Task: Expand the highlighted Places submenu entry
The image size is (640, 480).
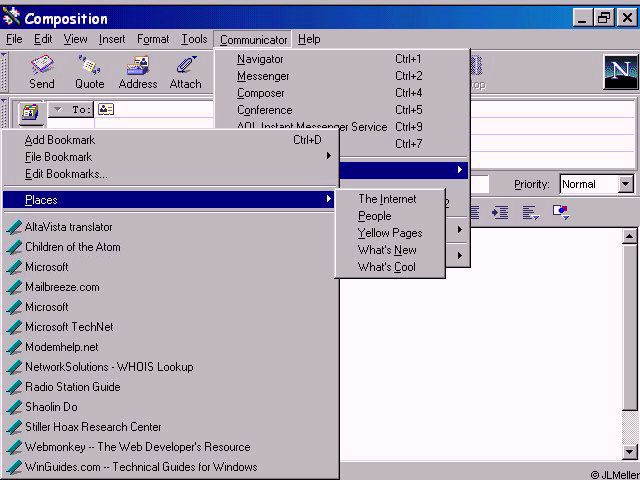Action: click(169, 200)
